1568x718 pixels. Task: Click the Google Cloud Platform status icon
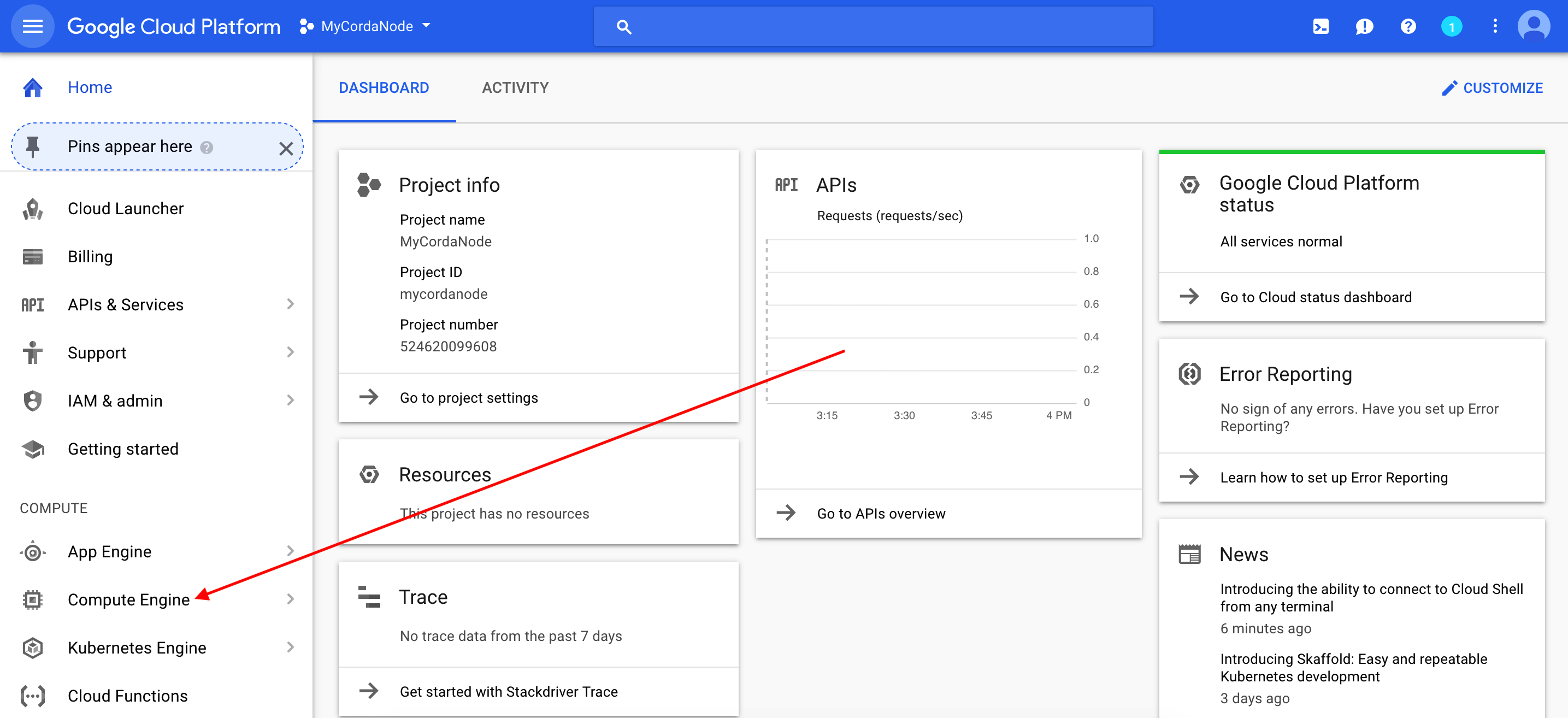point(1189,184)
